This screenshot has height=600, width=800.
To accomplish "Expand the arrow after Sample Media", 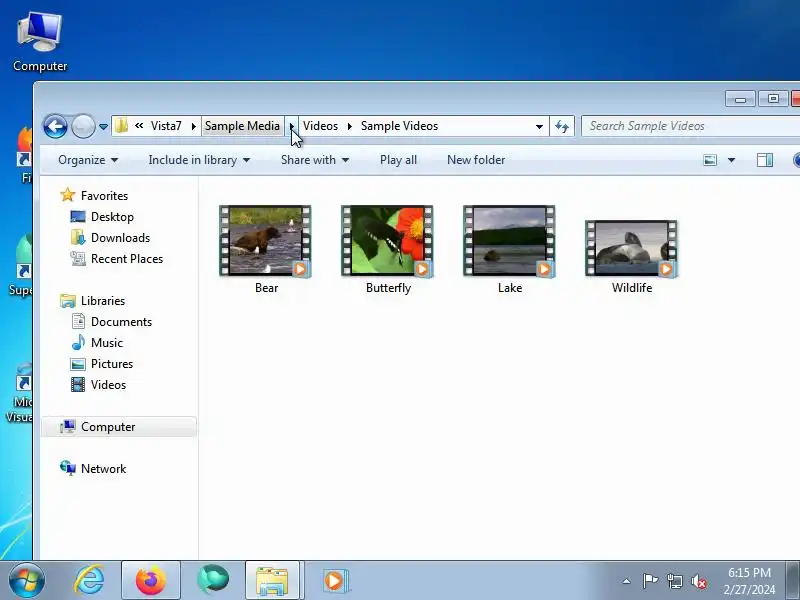I will point(291,126).
